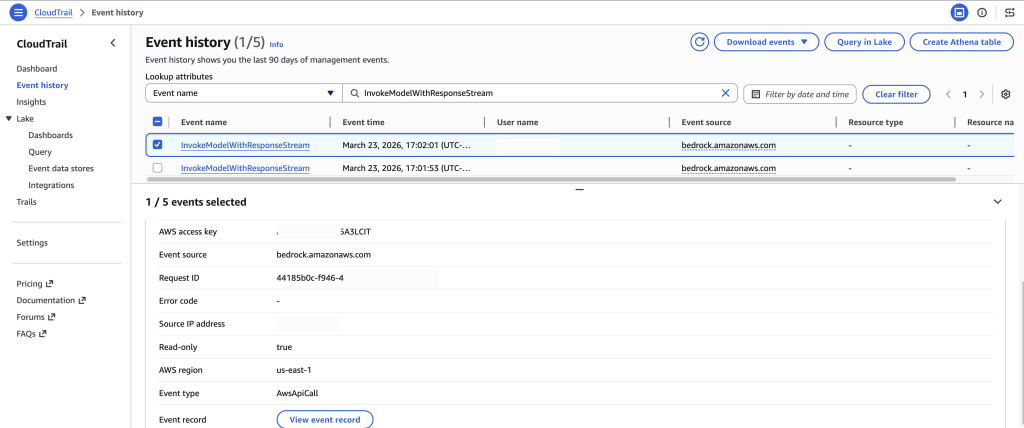
Task: Open the Filter by date and time field
Action: click(x=799, y=94)
